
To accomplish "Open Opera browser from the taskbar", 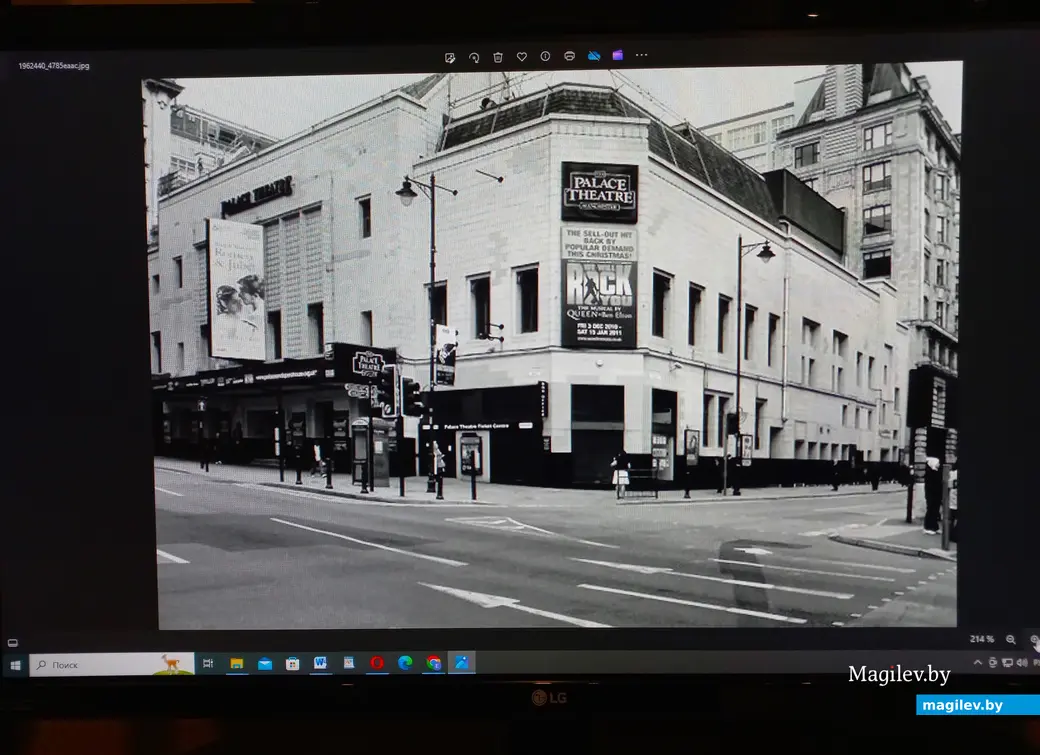I will click(377, 663).
